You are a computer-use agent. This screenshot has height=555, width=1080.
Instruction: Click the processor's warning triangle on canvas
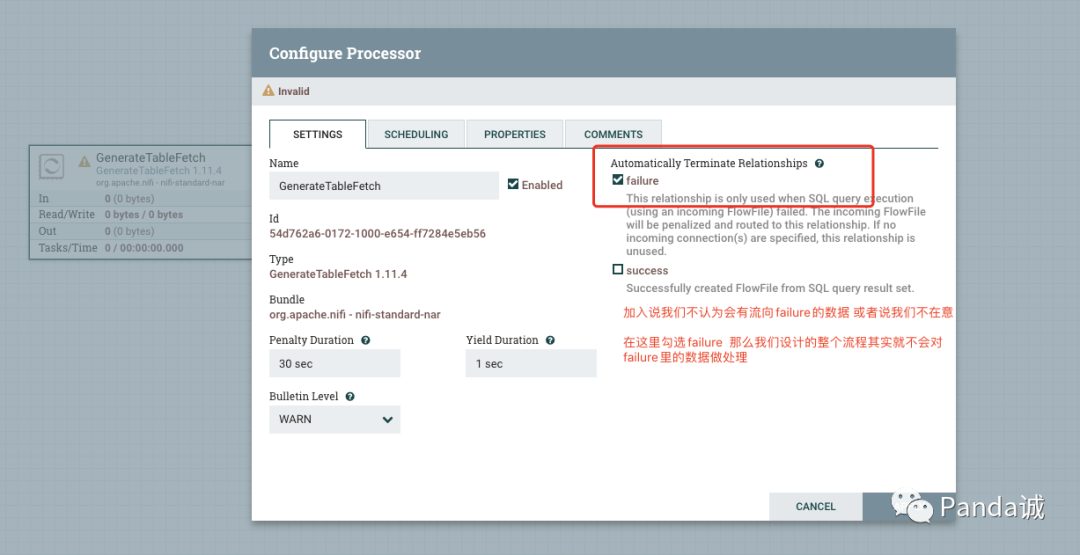click(84, 161)
